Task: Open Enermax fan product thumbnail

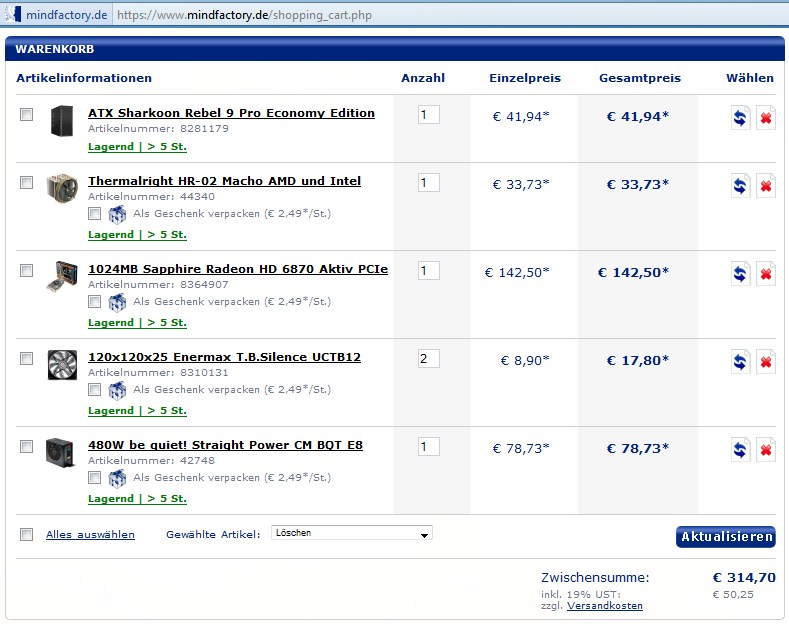Action: [62, 365]
